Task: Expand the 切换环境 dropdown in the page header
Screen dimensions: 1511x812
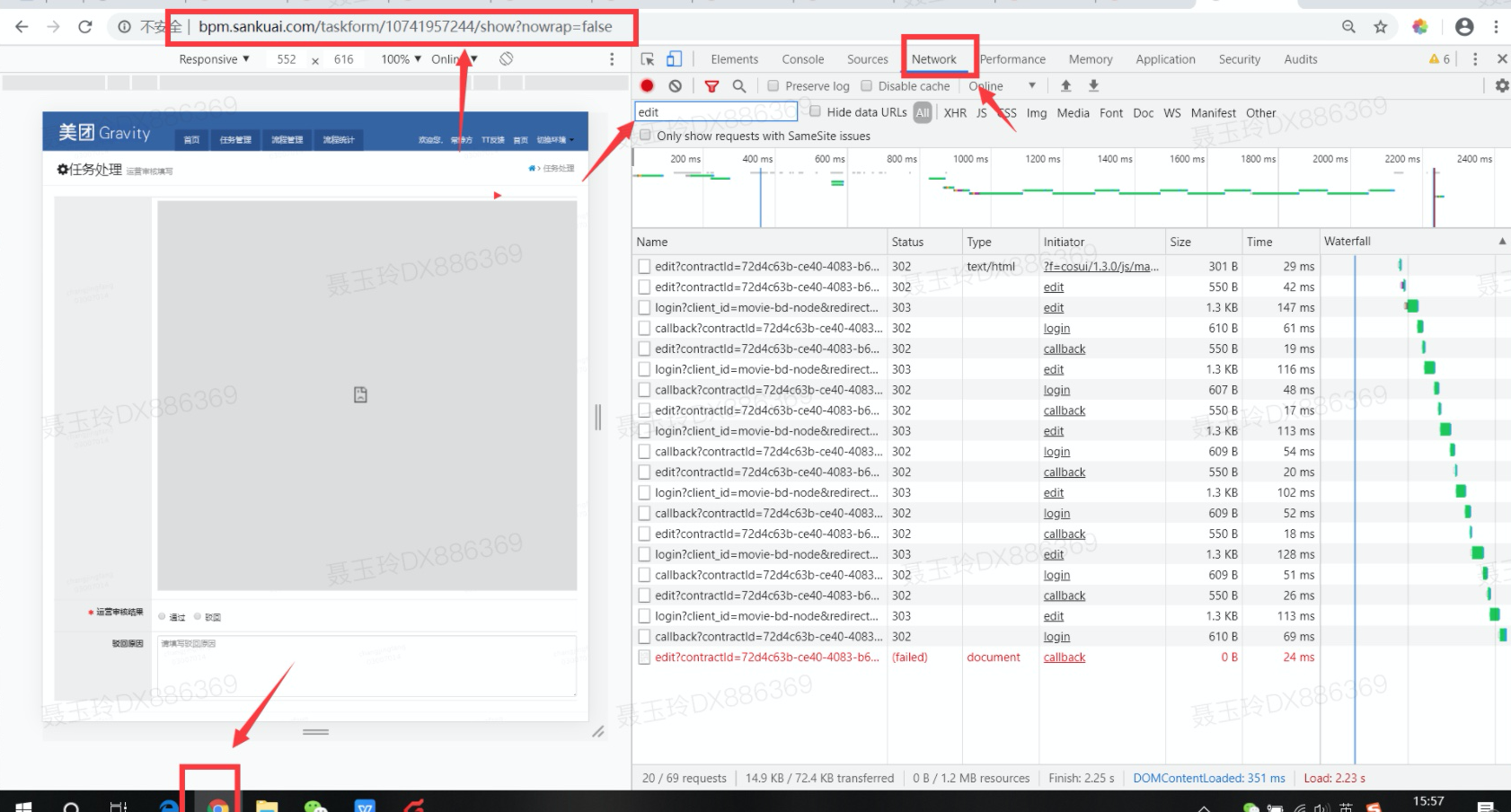Action: pyautogui.click(x=555, y=140)
